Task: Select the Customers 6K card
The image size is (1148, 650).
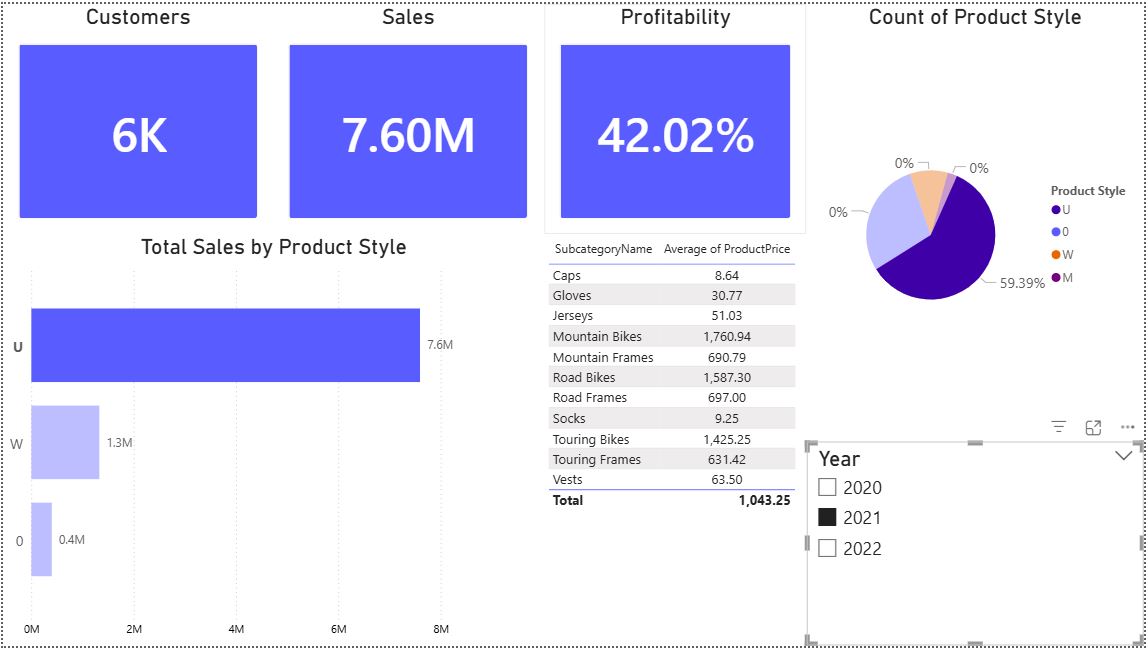Action: 138,132
